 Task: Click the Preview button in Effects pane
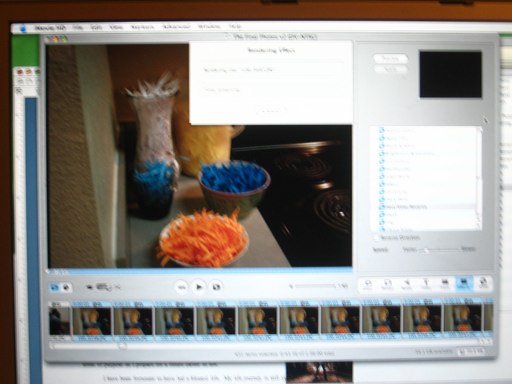390,59
